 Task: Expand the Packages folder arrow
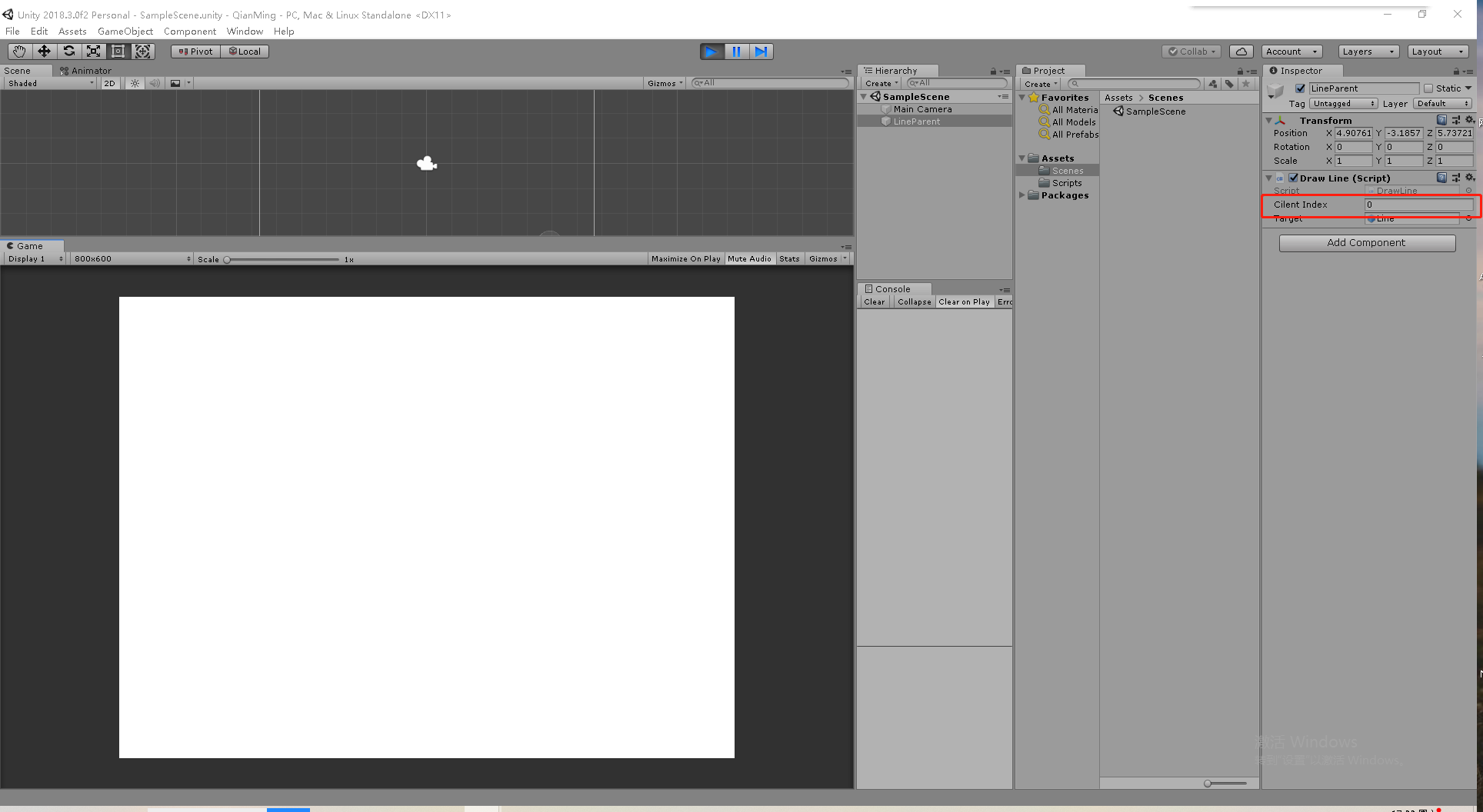pos(1022,195)
